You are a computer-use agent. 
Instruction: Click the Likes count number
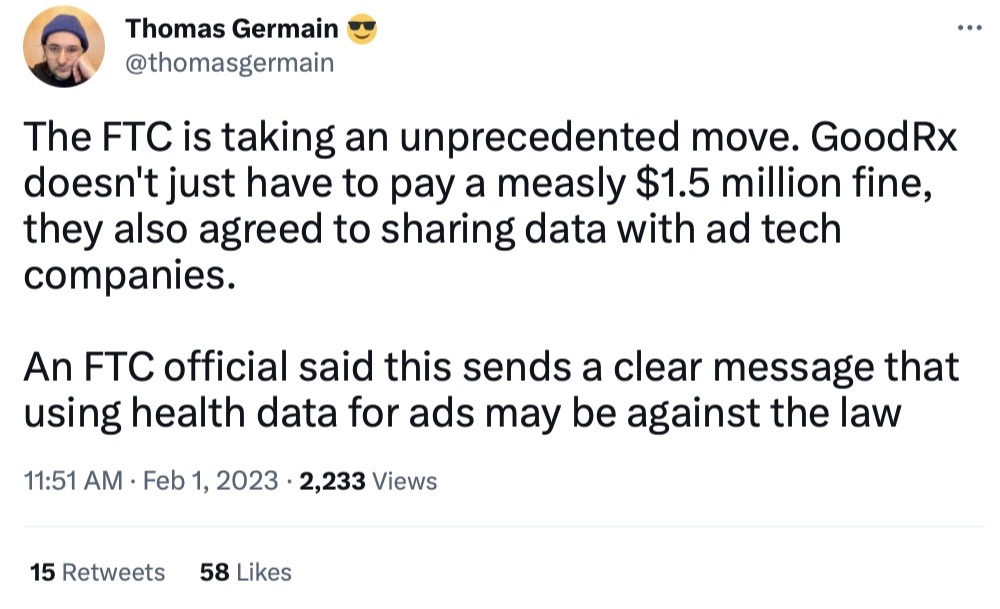pos(212,572)
